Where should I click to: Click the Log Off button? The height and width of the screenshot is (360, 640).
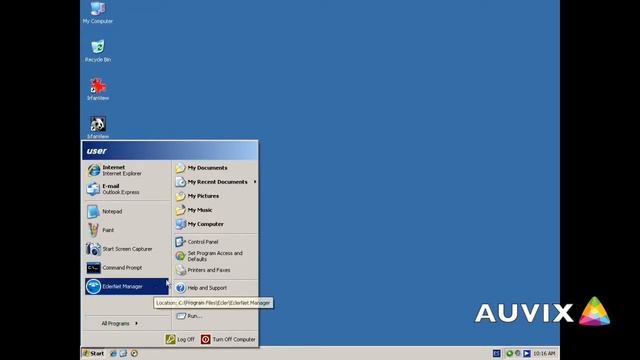(180, 339)
